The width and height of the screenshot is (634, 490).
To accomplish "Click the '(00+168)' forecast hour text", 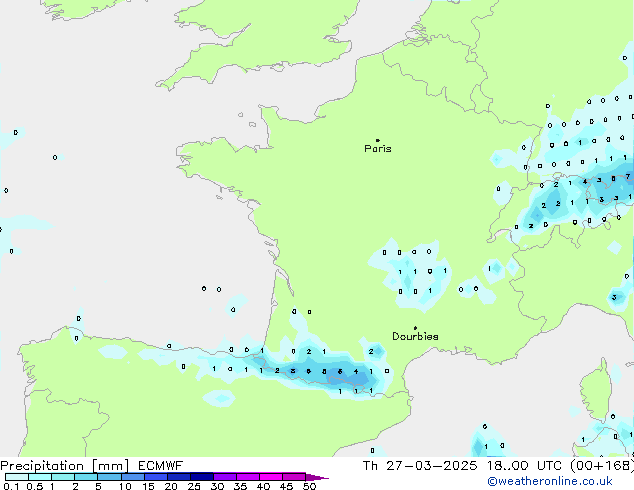I will pos(602,466).
